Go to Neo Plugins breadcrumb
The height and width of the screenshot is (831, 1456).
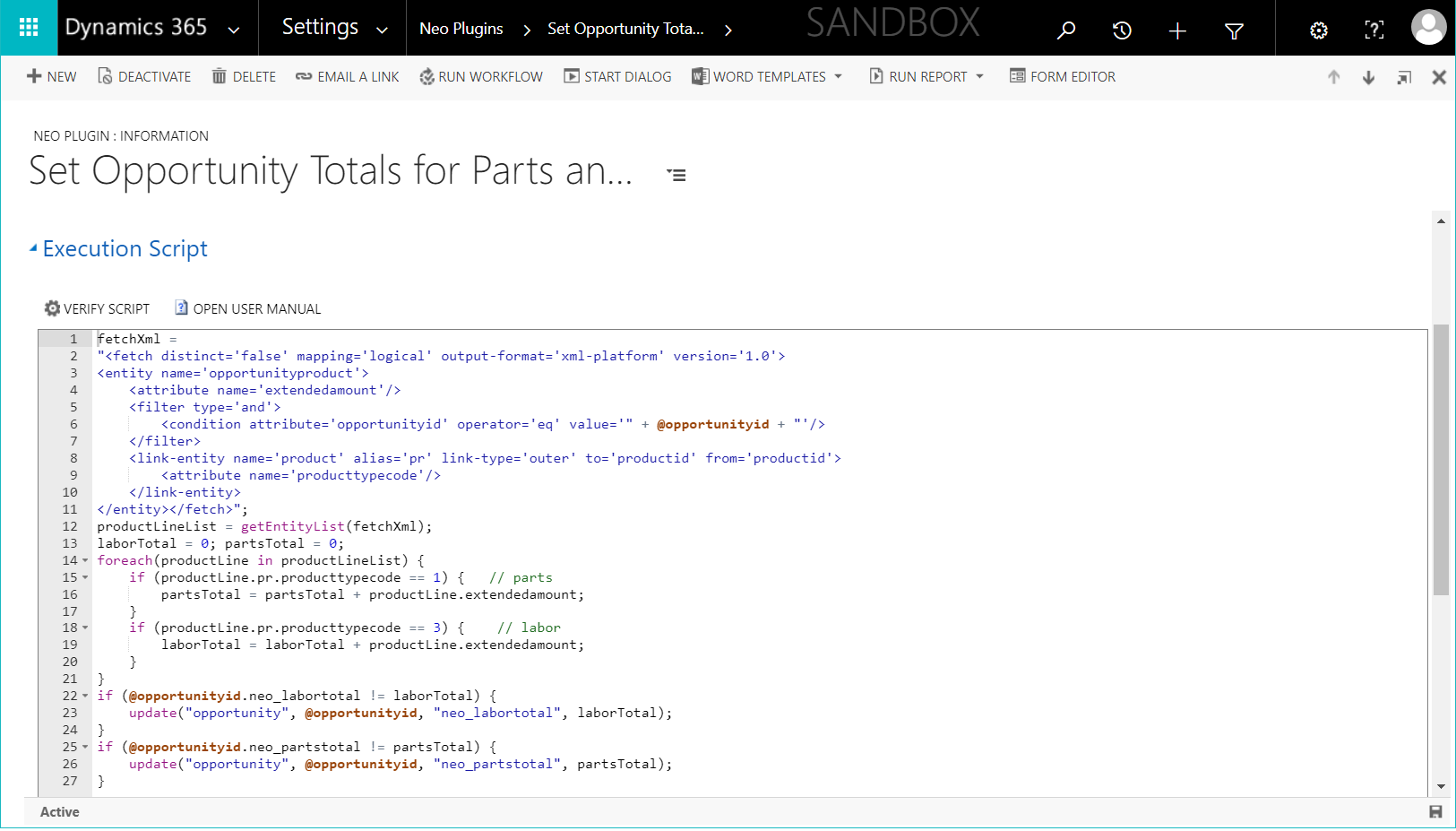[461, 29]
